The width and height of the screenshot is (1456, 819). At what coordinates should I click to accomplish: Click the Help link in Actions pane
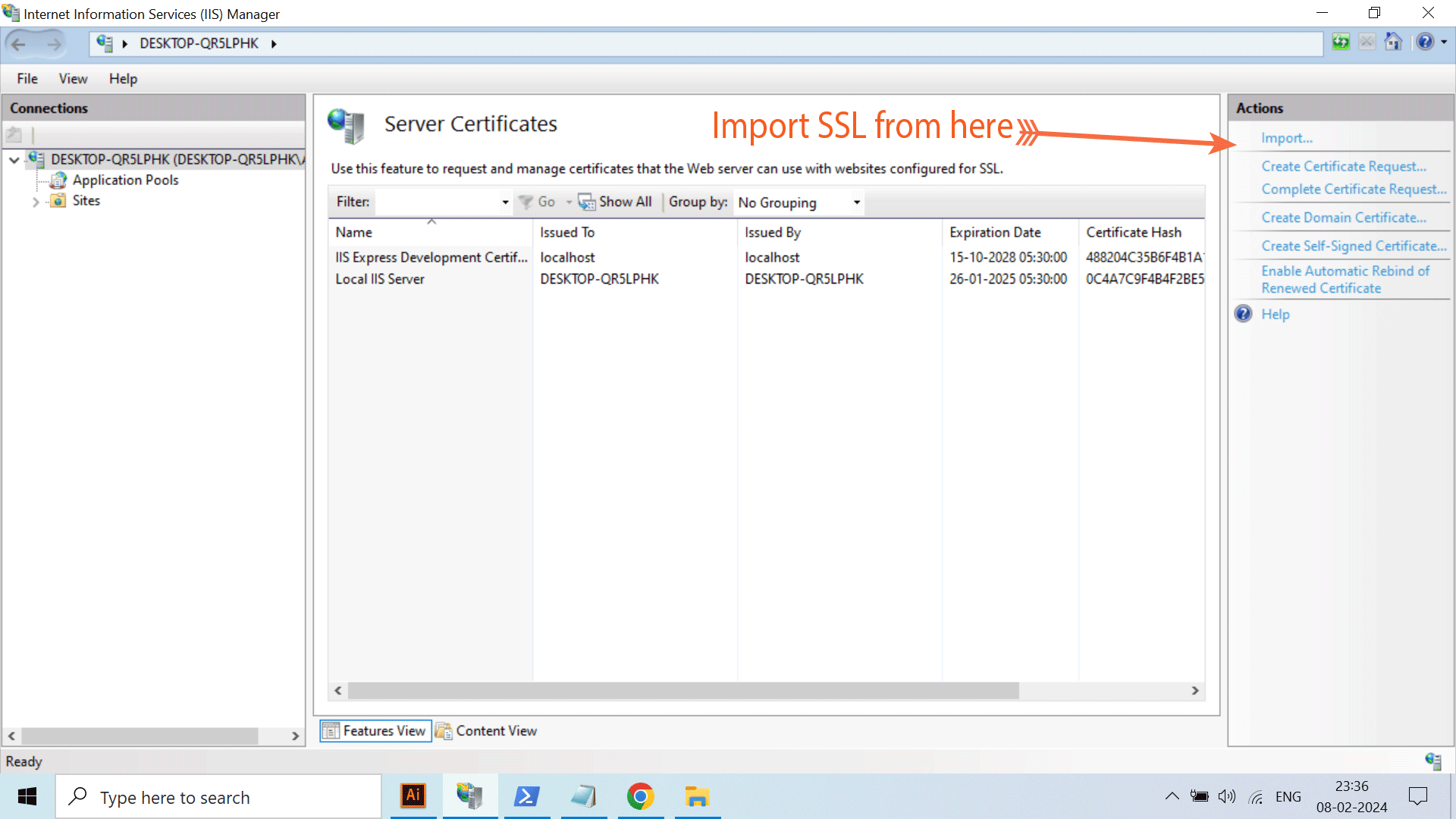pos(1276,314)
